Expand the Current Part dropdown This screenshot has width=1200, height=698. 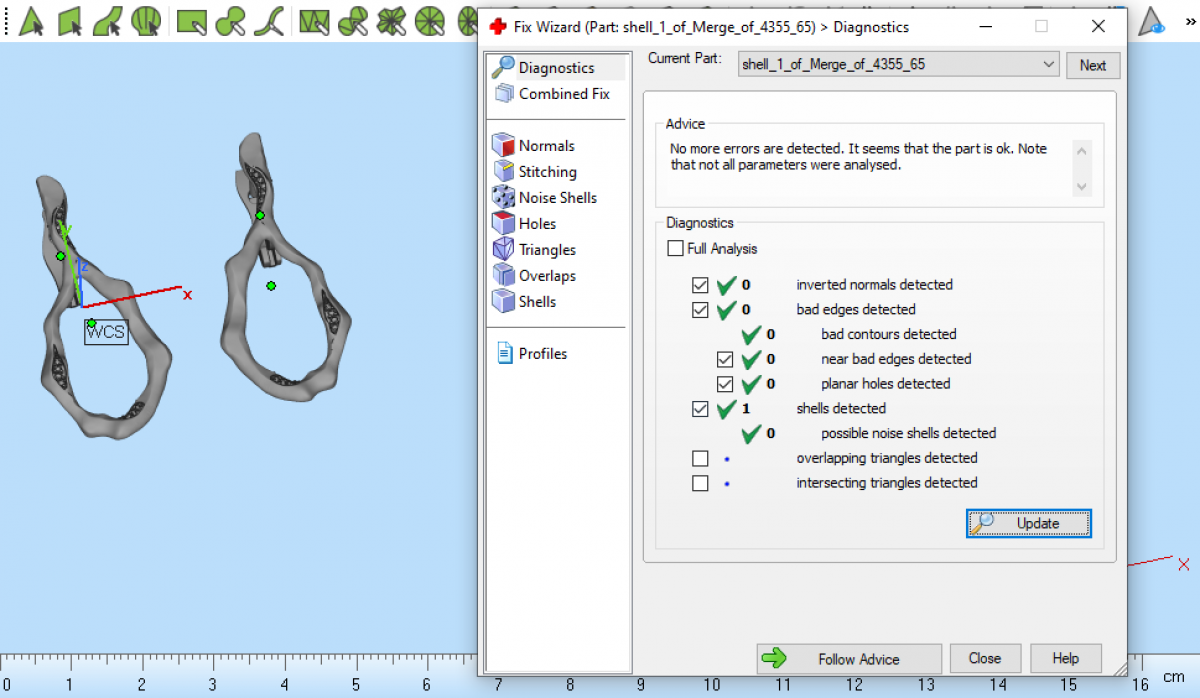[1047, 65]
